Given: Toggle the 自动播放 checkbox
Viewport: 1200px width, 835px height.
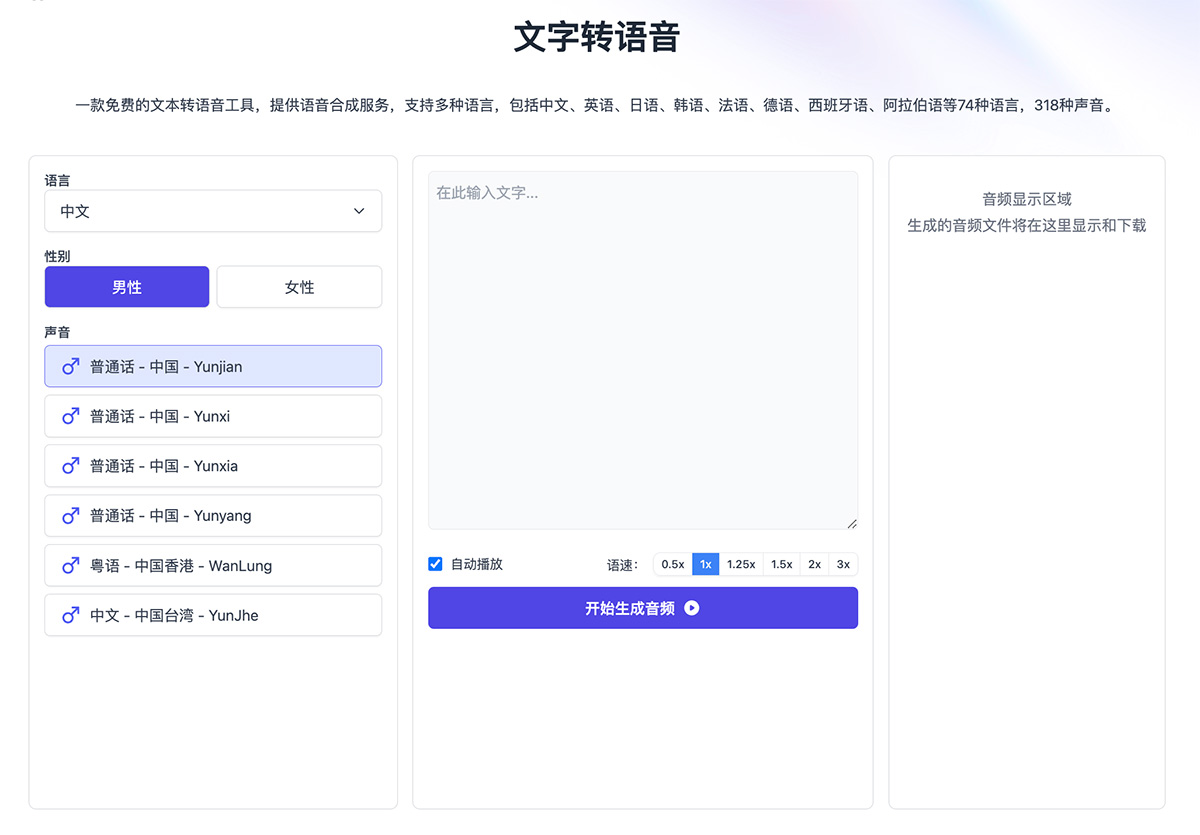Looking at the screenshot, I should [435, 564].
